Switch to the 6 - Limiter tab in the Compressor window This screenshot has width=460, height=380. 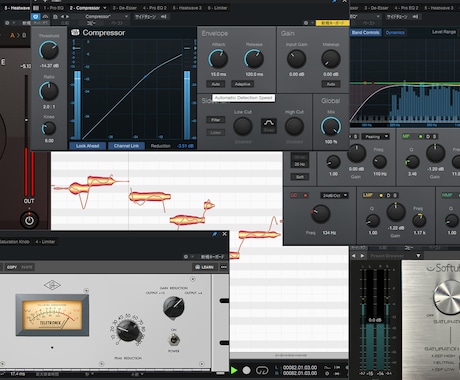218,8
